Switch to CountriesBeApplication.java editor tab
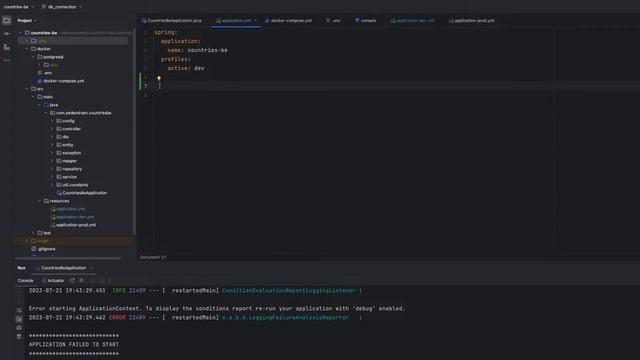 coord(171,20)
